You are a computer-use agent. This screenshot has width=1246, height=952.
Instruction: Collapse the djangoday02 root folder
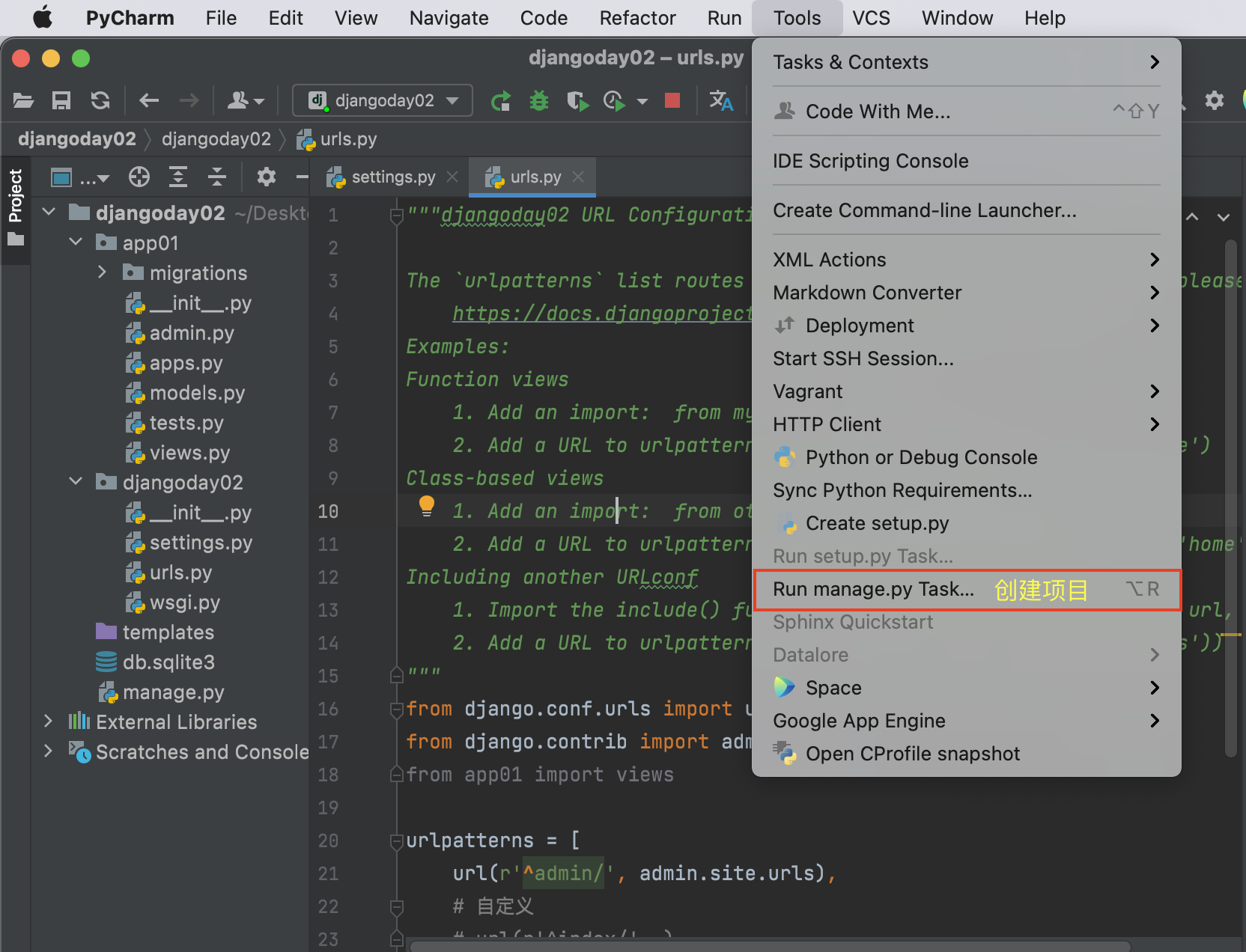click(x=49, y=213)
